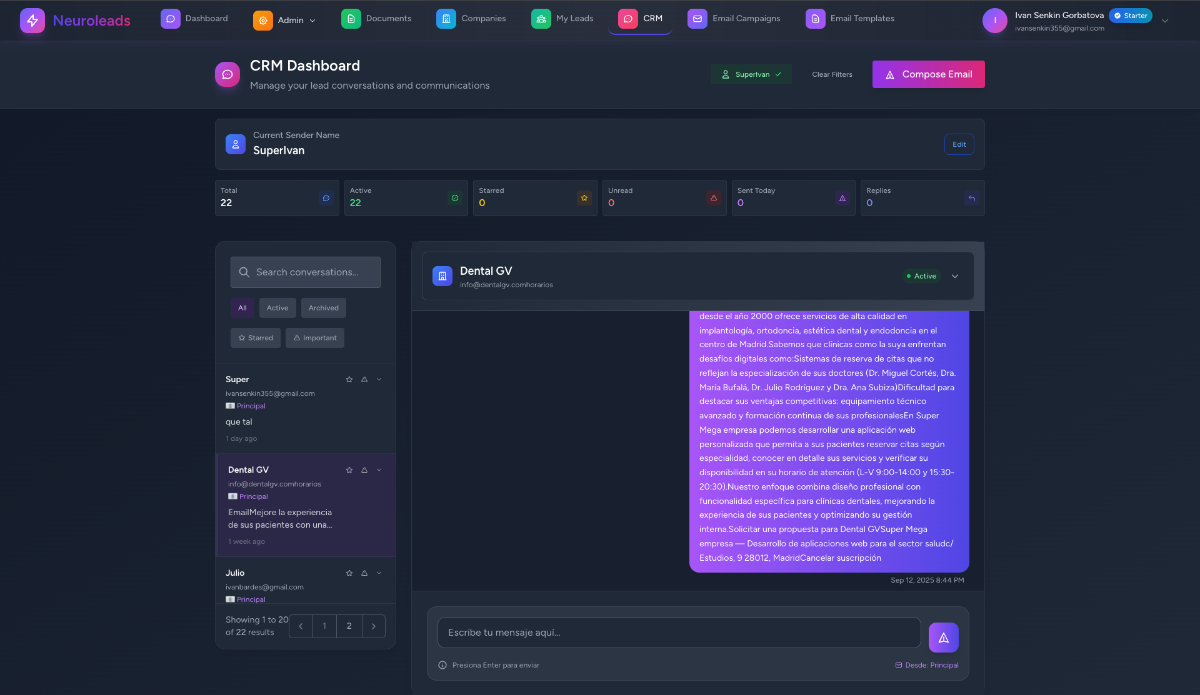Image resolution: width=1200 pixels, height=695 pixels.
Task: Click the Compose Email button
Action: pyautogui.click(x=928, y=74)
